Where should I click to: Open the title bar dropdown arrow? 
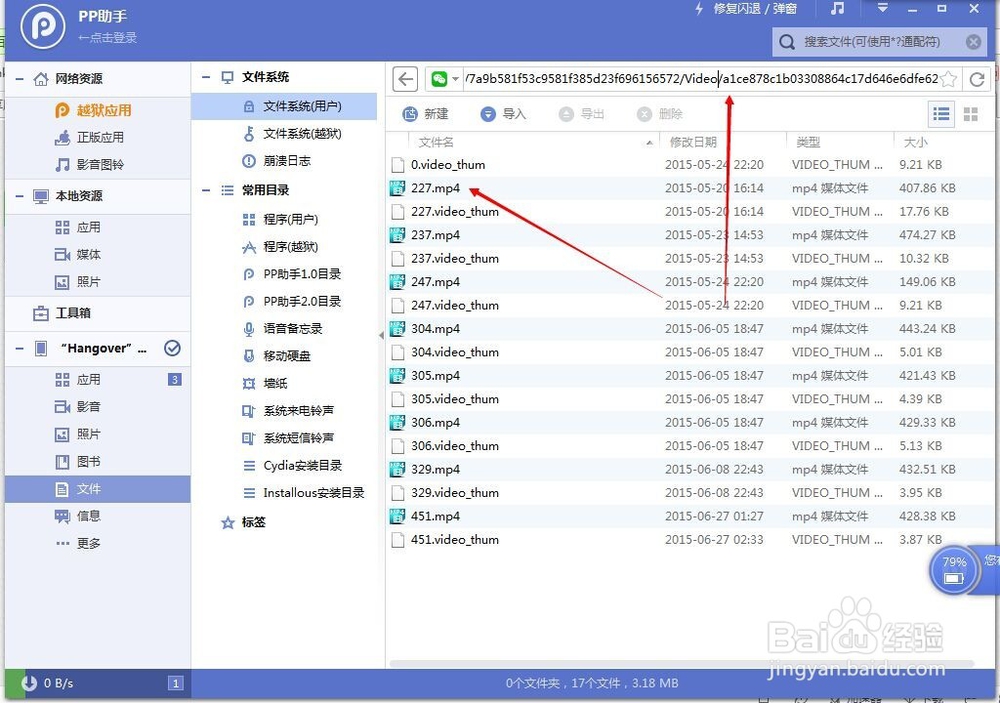pos(880,9)
